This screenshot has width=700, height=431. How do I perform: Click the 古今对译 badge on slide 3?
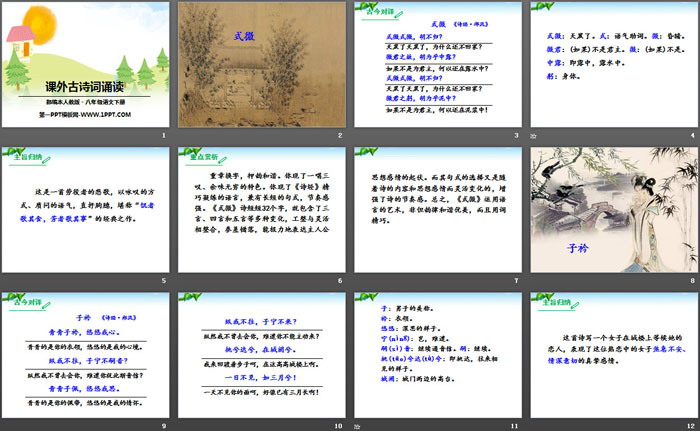pos(374,10)
